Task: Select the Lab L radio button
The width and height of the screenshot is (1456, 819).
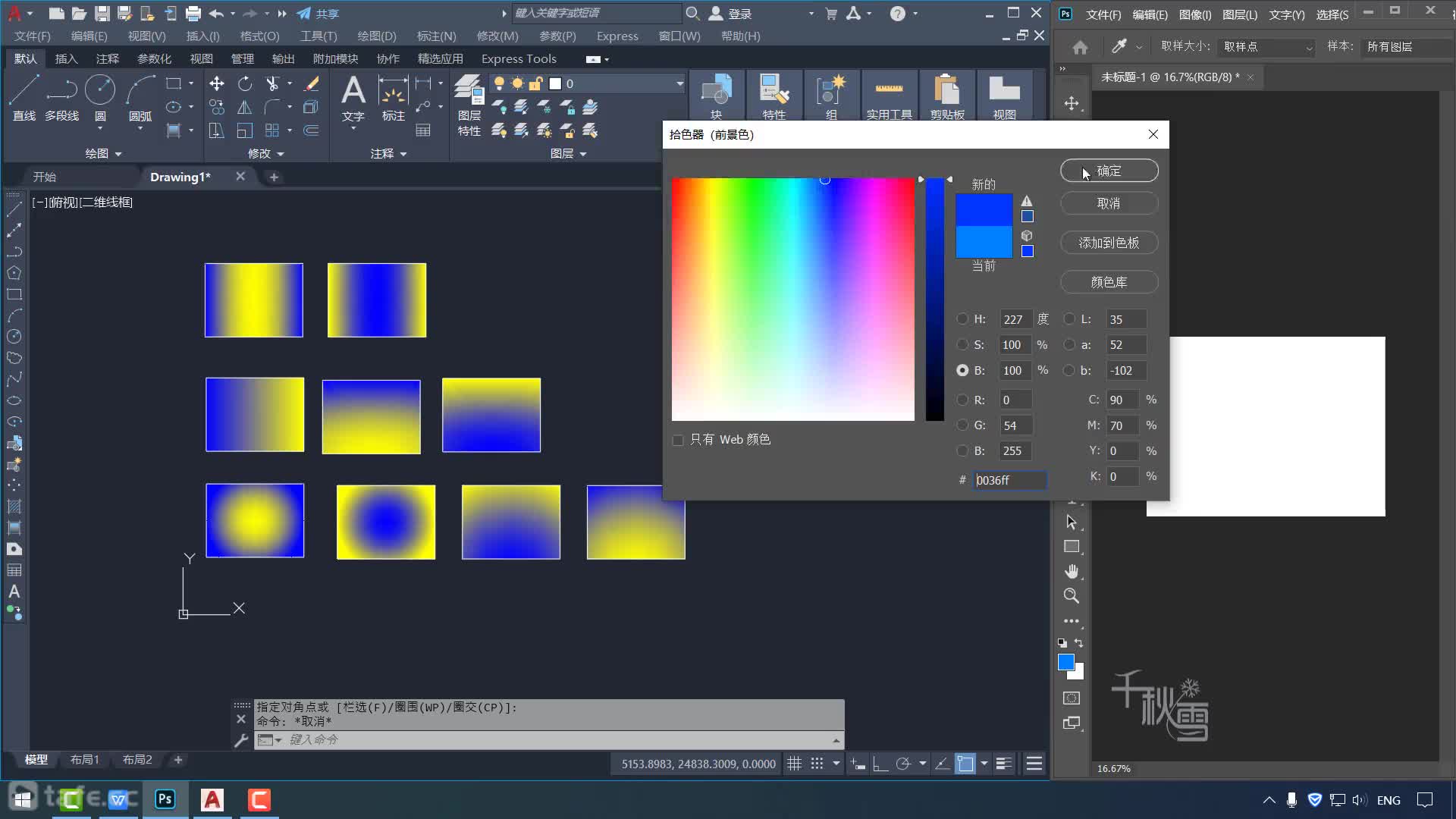Action: pyautogui.click(x=1069, y=319)
